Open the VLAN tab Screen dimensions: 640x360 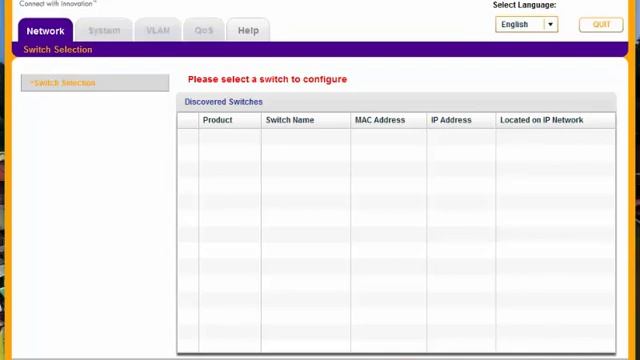(158, 30)
